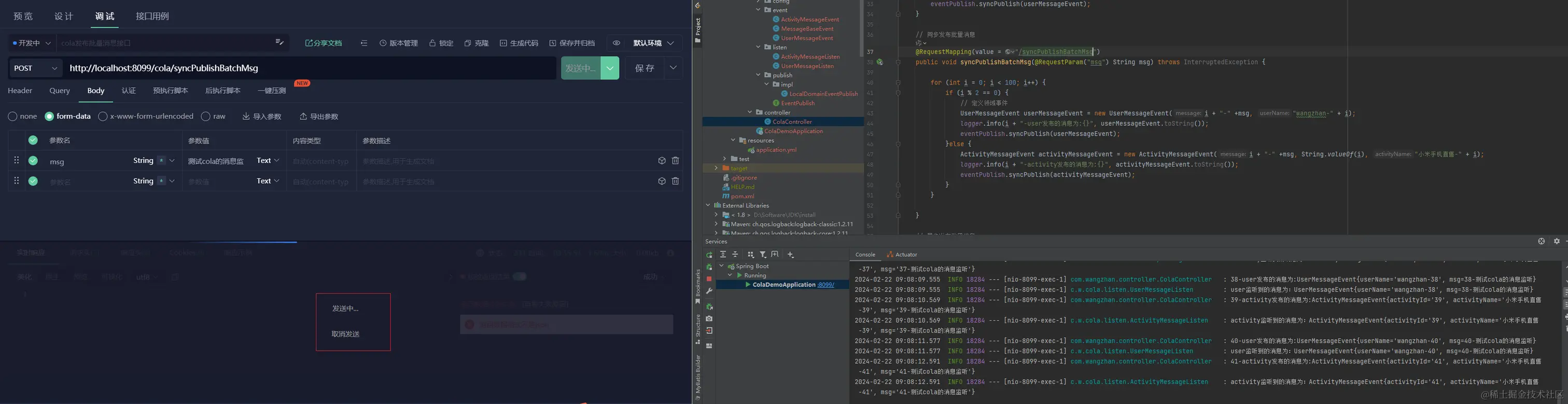
Task: Open the 开发中 status dropdown
Action: pos(32,43)
